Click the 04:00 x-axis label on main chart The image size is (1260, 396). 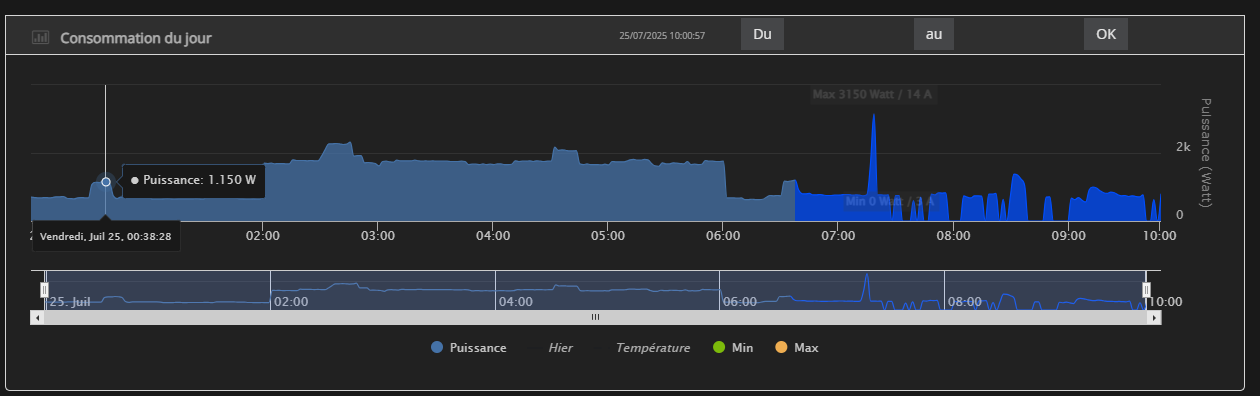493,236
